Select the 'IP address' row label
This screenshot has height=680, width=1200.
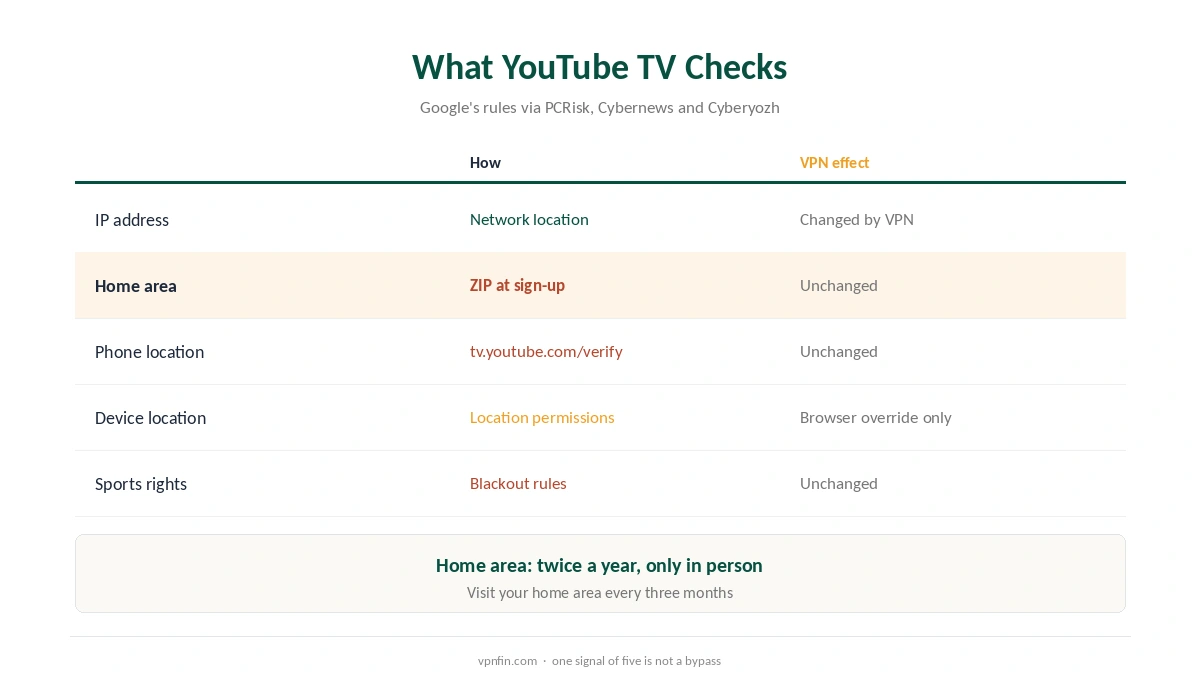[132, 220]
